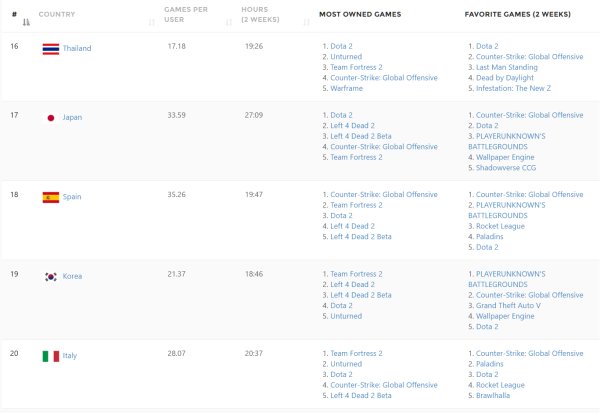This screenshot has width=600, height=413.
Task: Select Japan's games per user value 33.59
Action: coord(176,115)
